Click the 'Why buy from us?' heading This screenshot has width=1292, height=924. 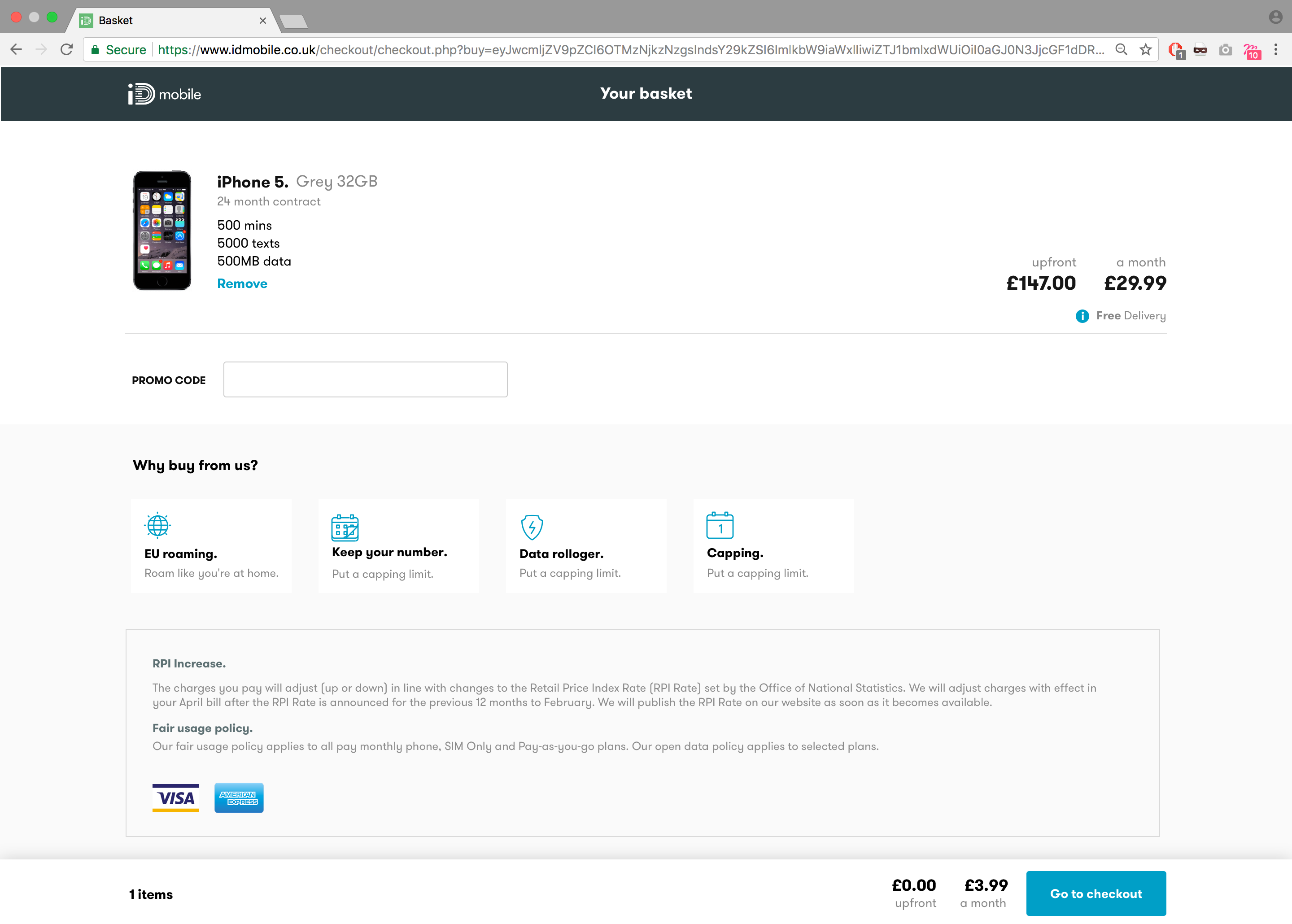pyautogui.click(x=195, y=466)
